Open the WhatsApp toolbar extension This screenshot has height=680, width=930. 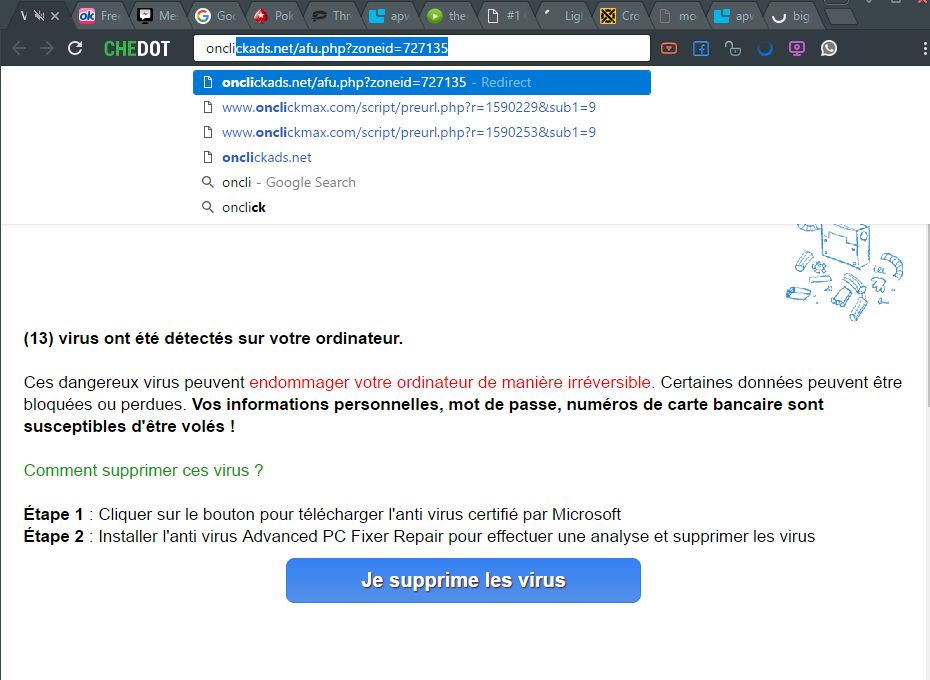829,48
